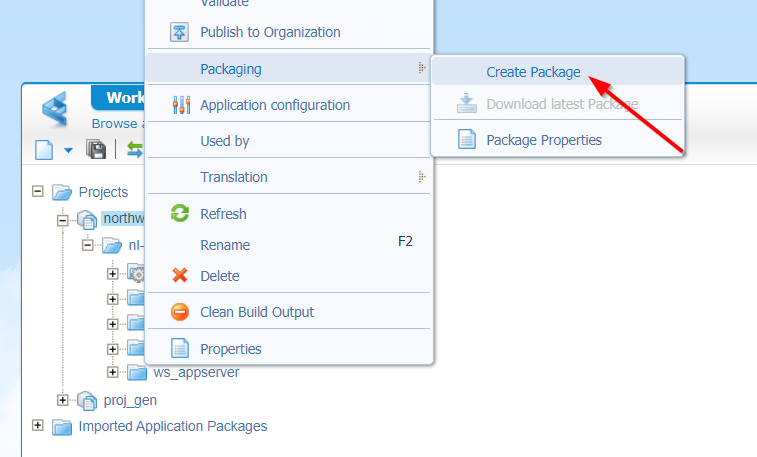Click the red Delete cross icon
The height and width of the screenshot is (457, 757).
(180, 276)
